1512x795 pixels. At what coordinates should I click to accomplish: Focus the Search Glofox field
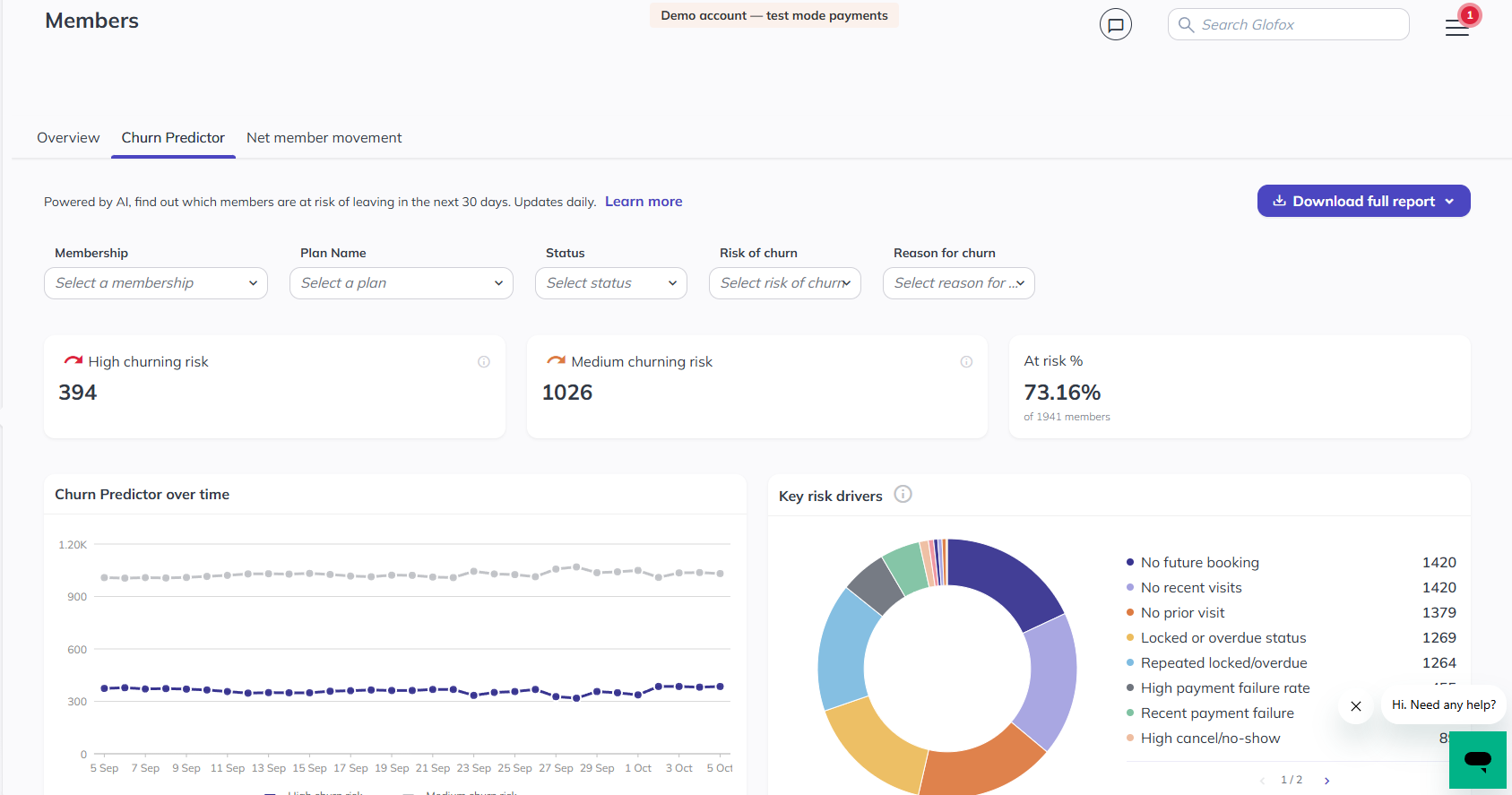click(1289, 24)
